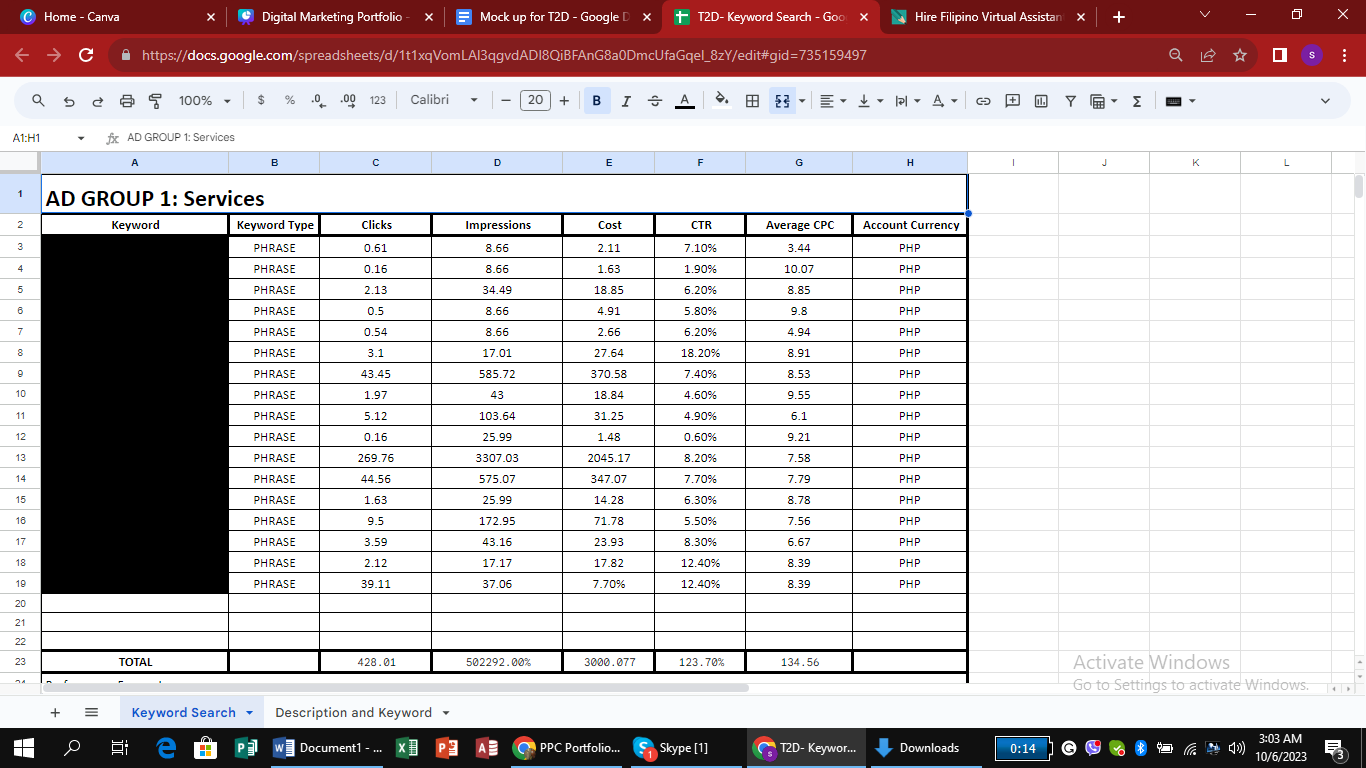Toggle italic formatting

pos(626,101)
